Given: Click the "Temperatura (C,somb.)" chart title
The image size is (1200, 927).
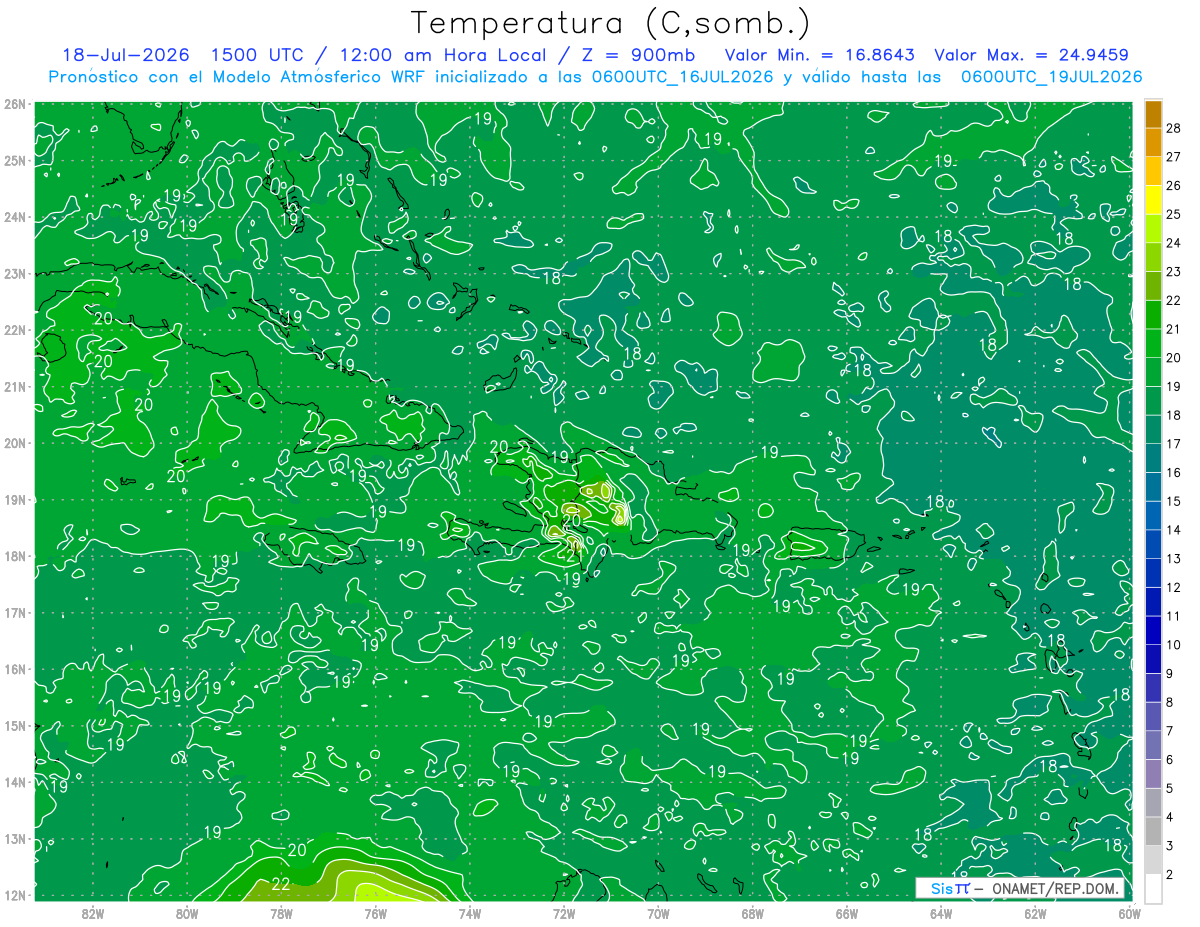Looking at the screenshot, I should [611, 24].
